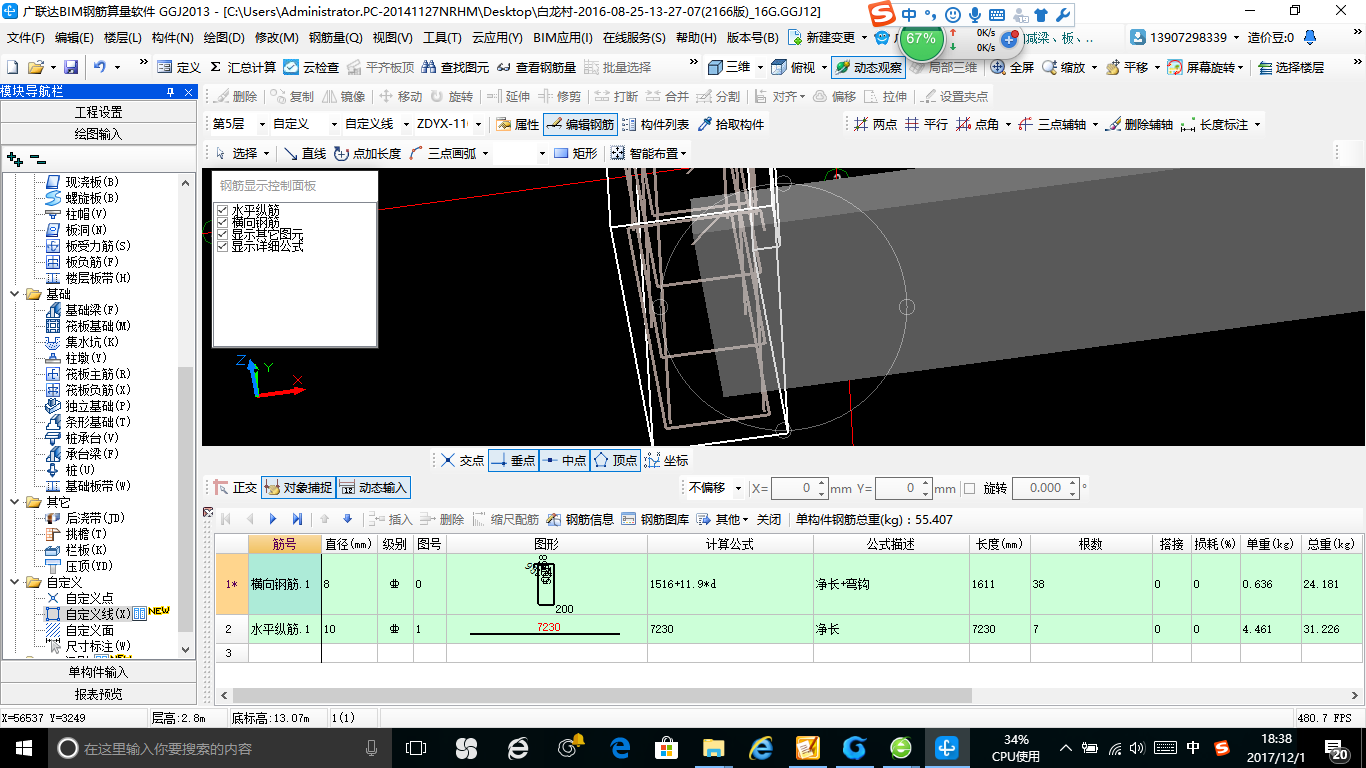Activate 动态观察 orbit view tool
Screen dimensions: 1366x768
868,67
